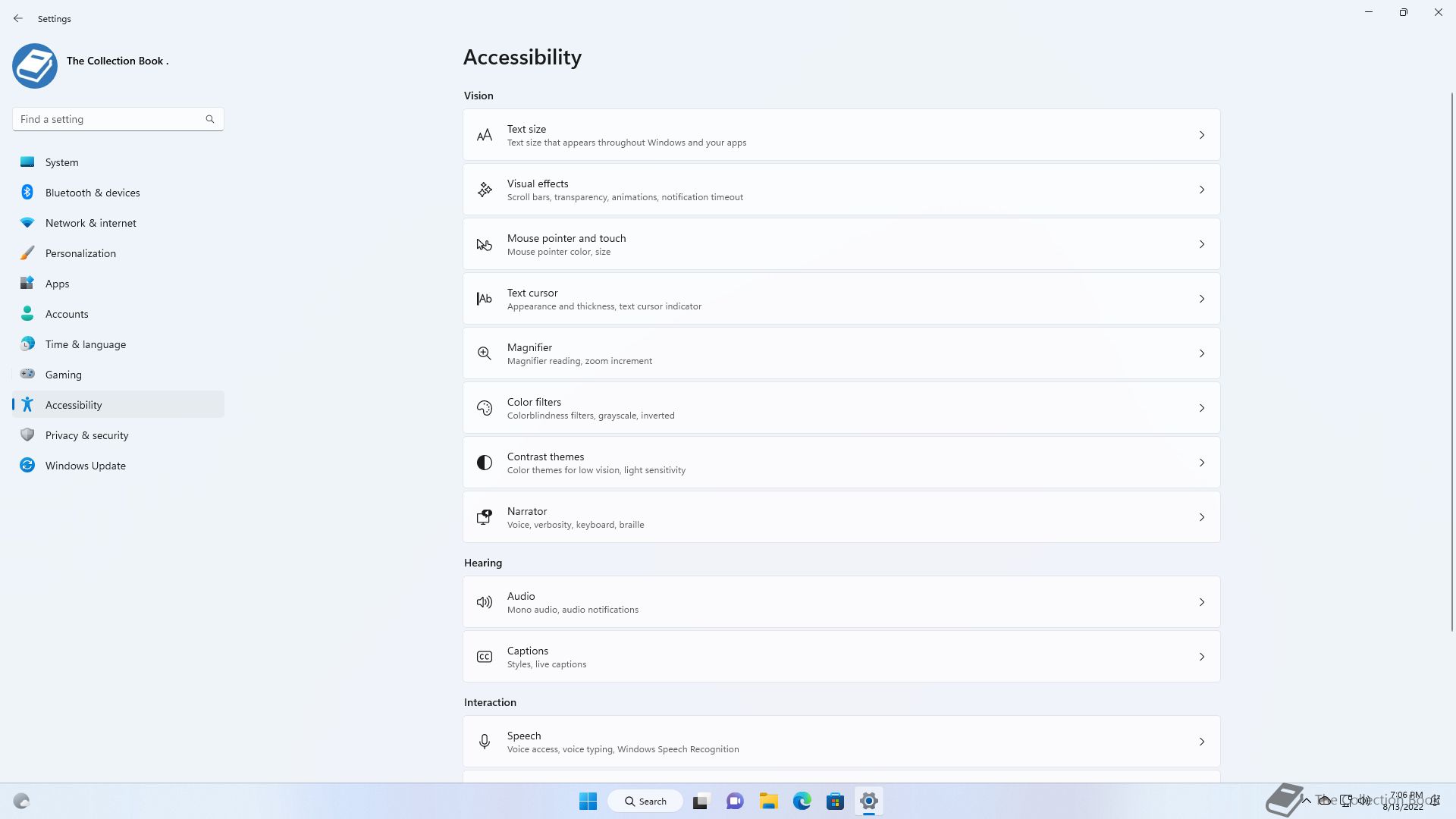Select Network & internet in sidebar
1456x819 pixels.
click(x=118, y=222)
